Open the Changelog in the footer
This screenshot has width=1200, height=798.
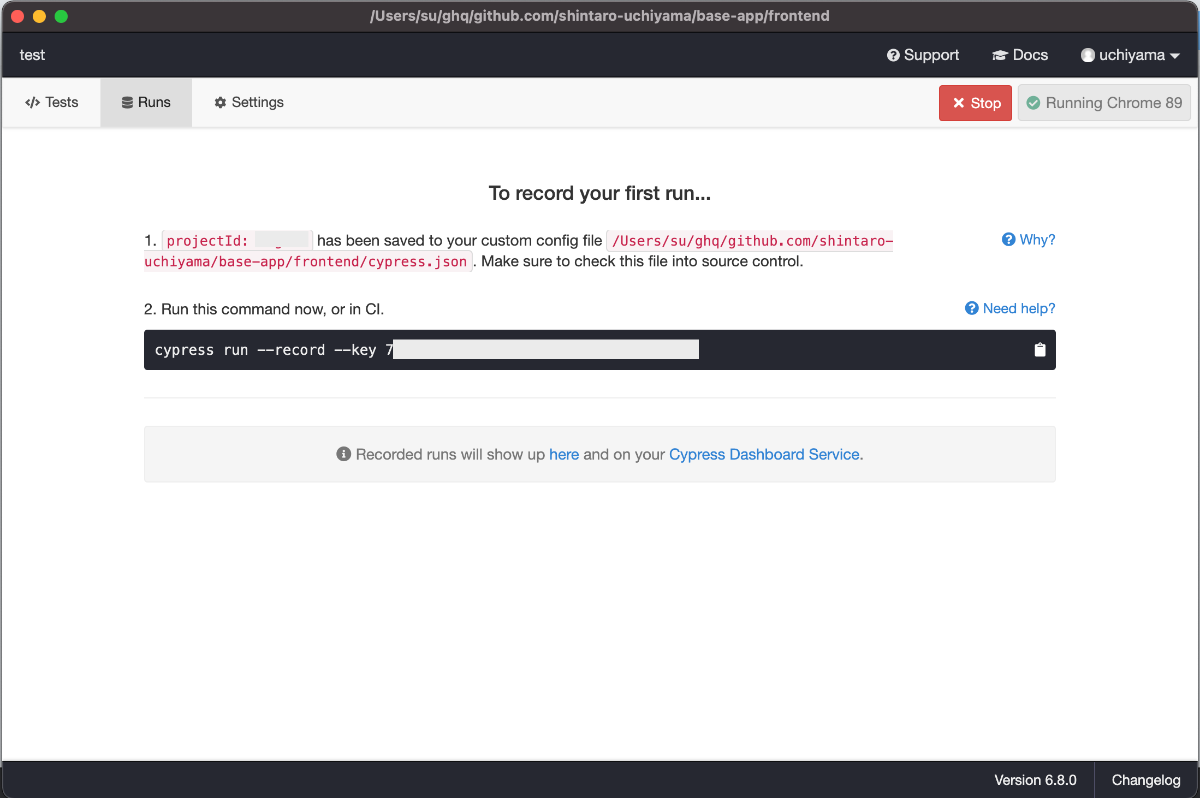pos(1146,780)
